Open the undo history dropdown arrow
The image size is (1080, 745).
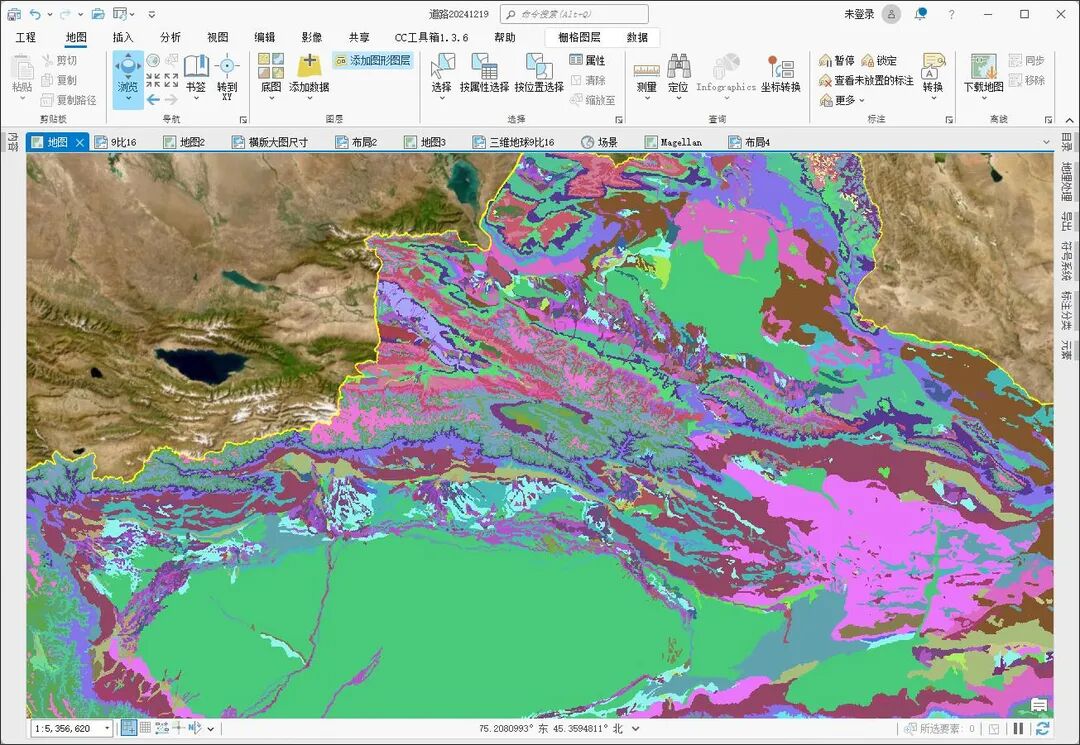click(50, 14)
